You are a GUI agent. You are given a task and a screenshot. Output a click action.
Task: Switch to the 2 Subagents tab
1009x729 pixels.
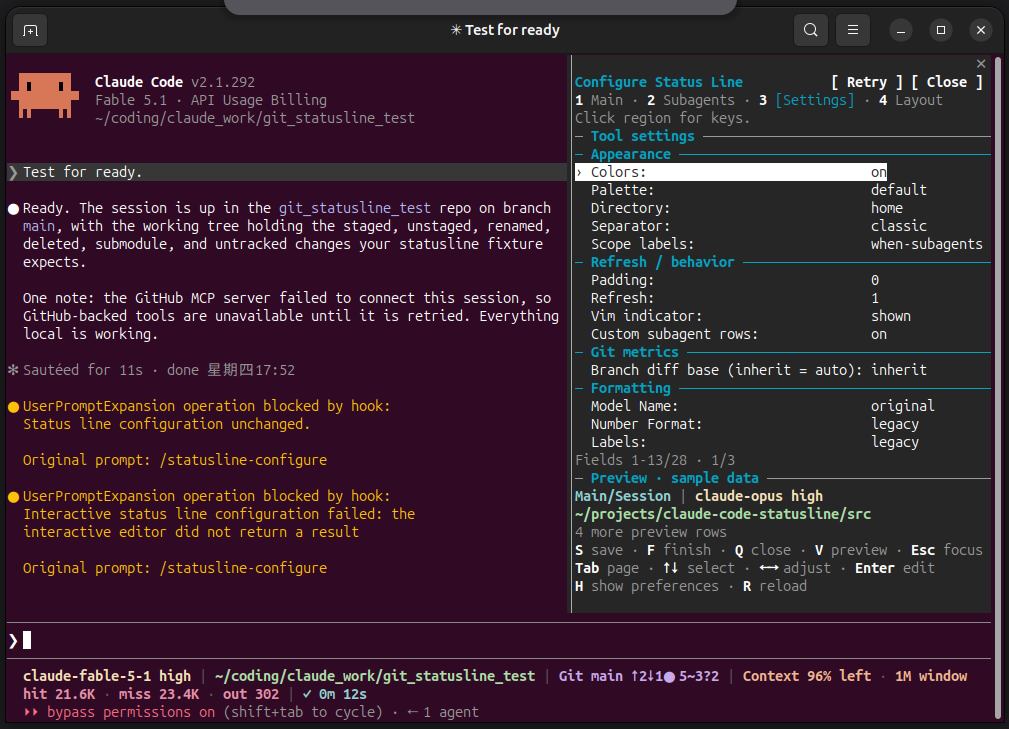(x=690, y=100)
